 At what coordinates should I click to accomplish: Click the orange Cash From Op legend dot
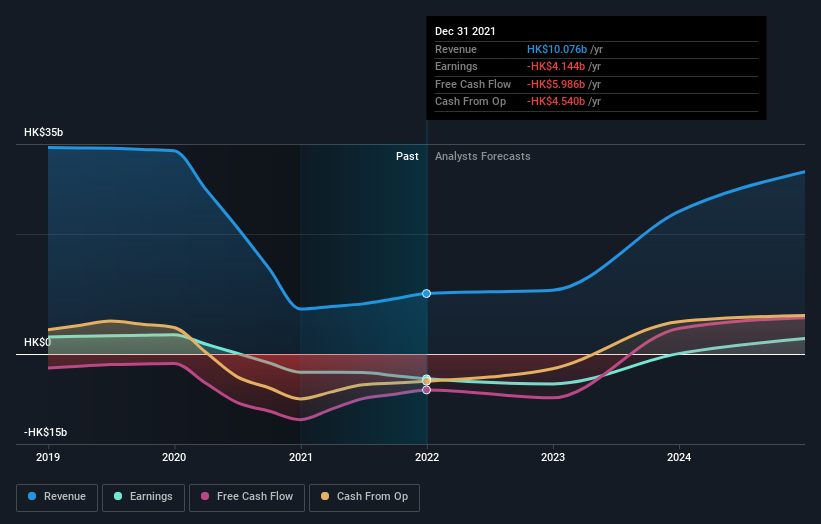325,496
